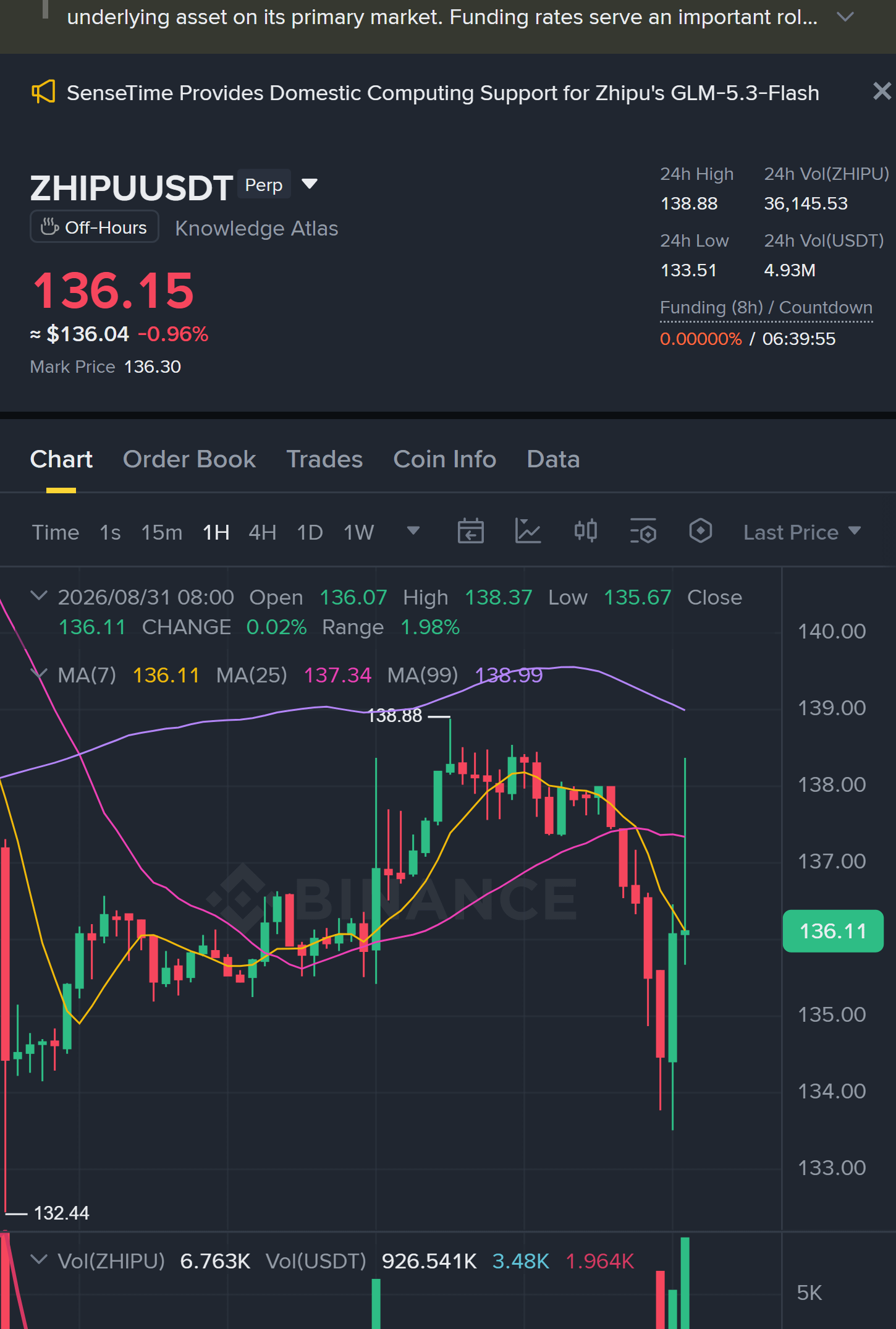Open the SenseTime GLM-5.3-Flash announcement

point(442,93)
